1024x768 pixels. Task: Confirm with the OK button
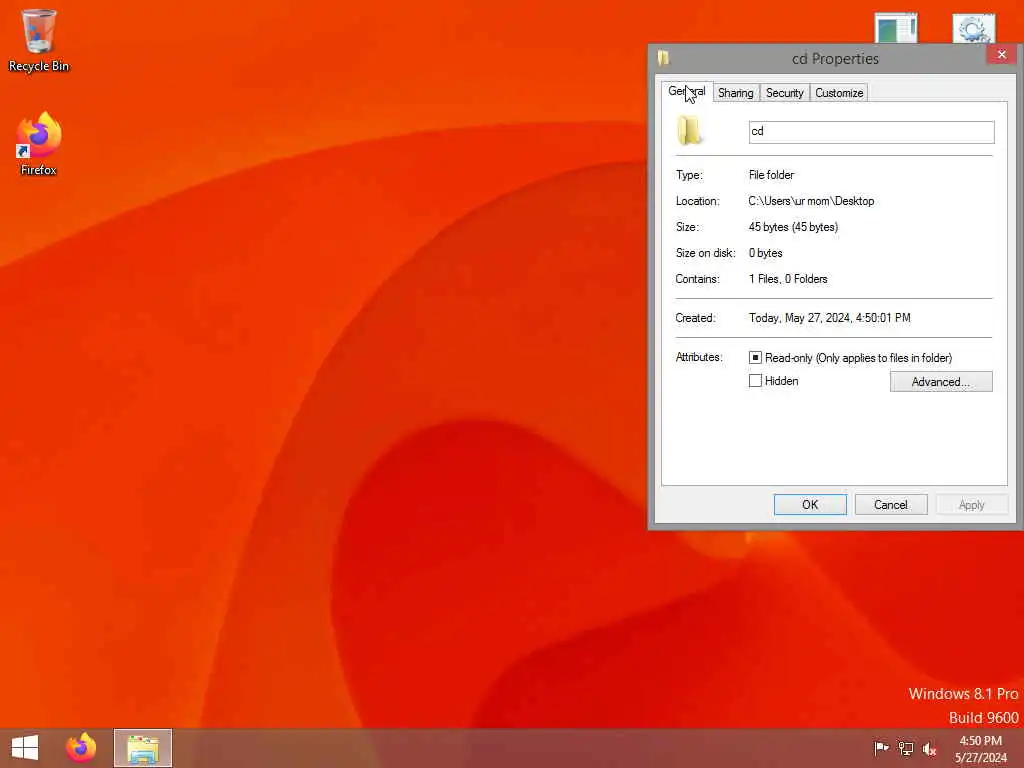pyautogui.click(x=810, y=504)
